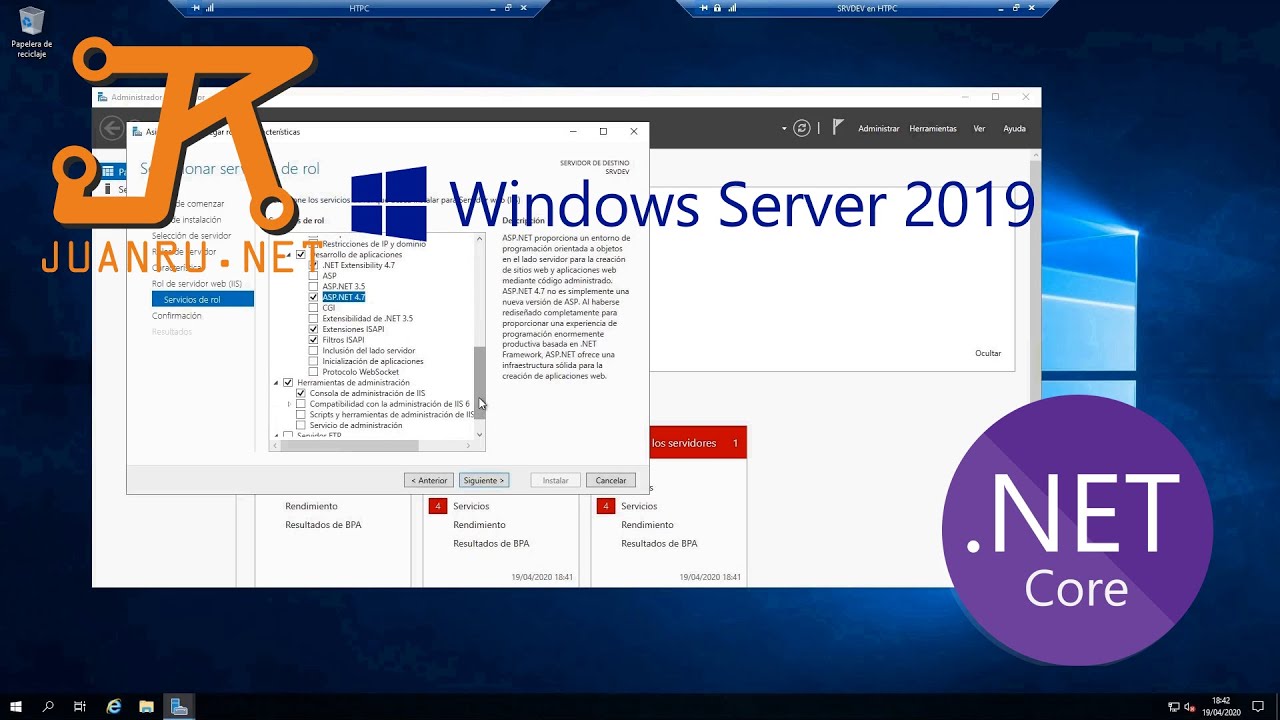Toggle Herramientas de administración checkbox

pos(289,383)
